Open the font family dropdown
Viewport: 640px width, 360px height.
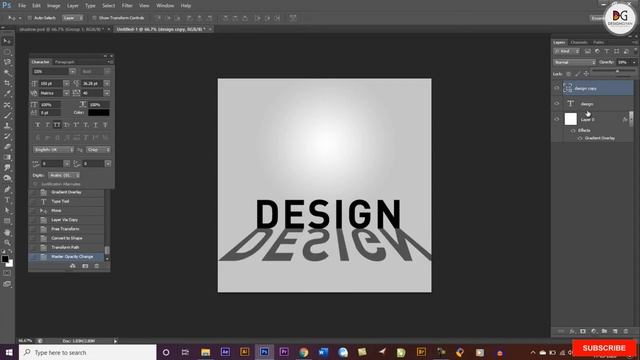pos(72,71)
